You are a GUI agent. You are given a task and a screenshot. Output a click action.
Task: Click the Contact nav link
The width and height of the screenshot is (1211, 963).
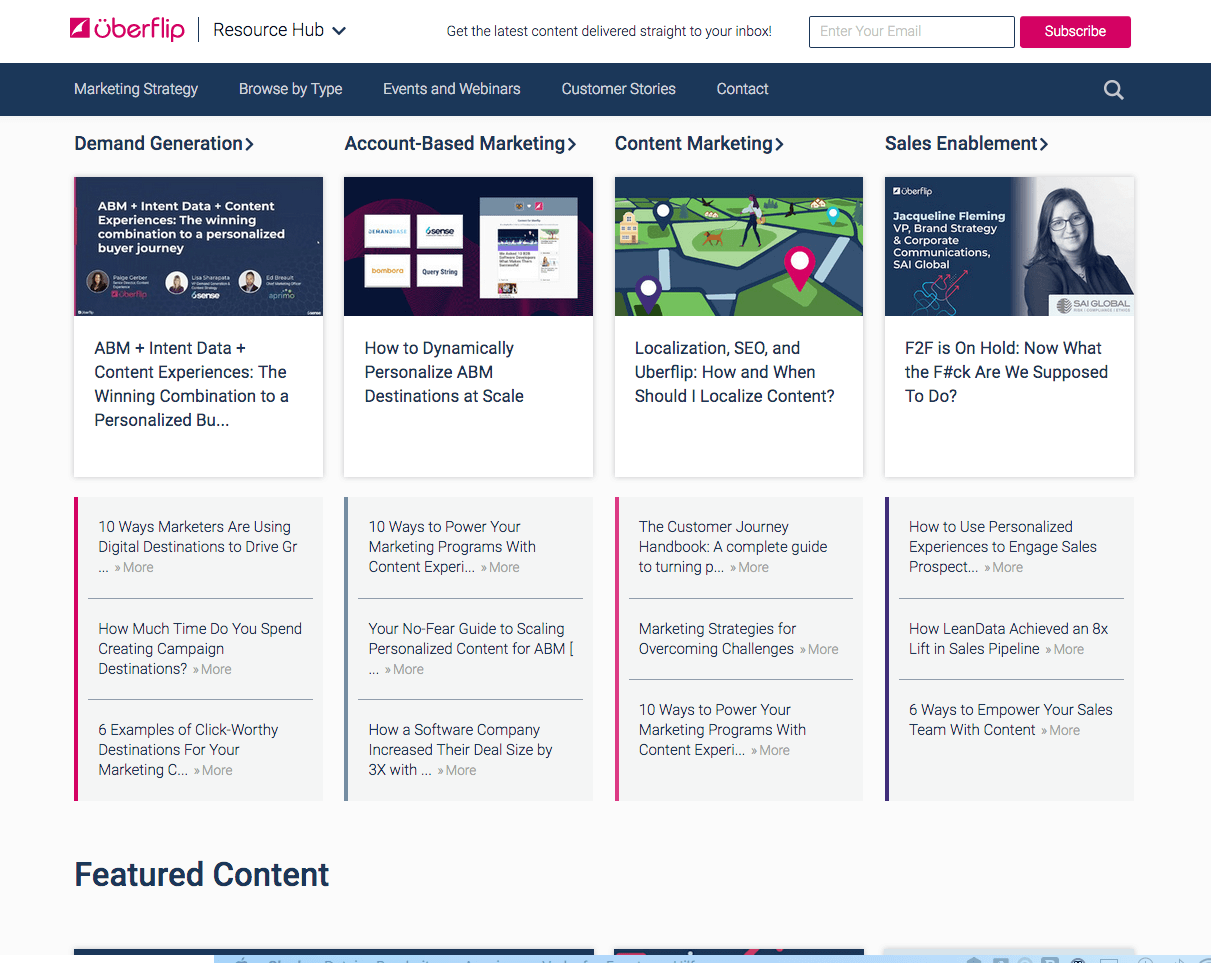pos(742,89)
